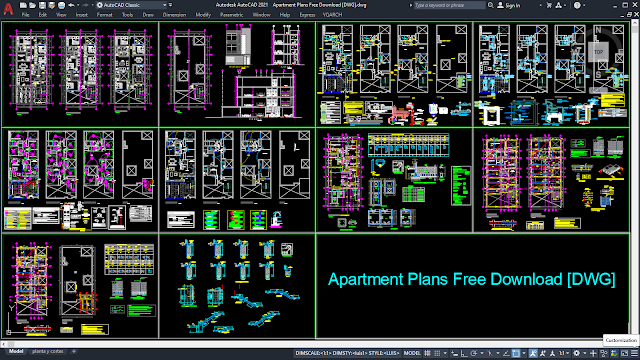The width and height of the screenshot is (640, 360).
Task: Click the Apartment Plans Free Download text
Action: (x=472, y=280)
